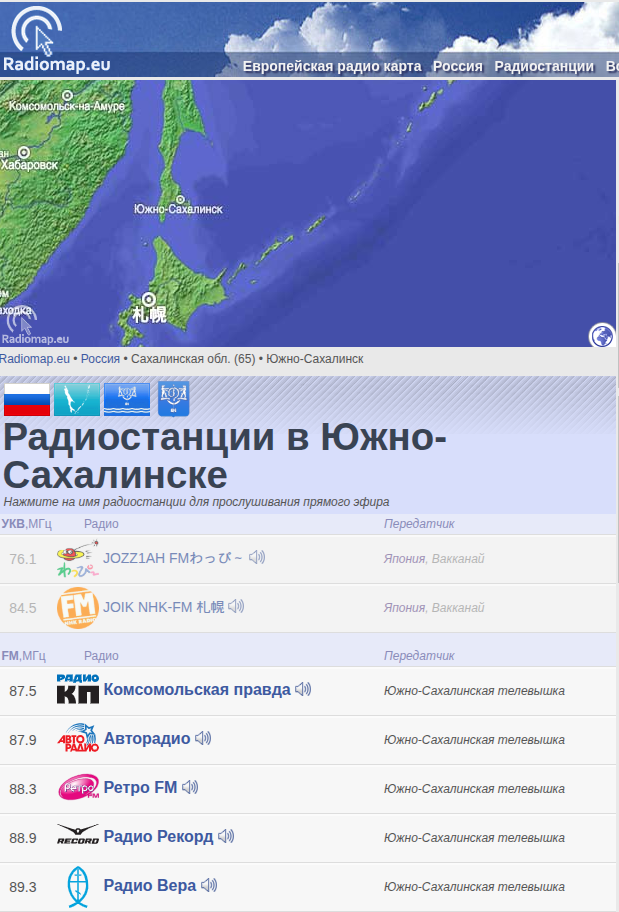Click the Radiomap.eu logo in header
The image size is (619, 912).
click(x=56, y=38)
